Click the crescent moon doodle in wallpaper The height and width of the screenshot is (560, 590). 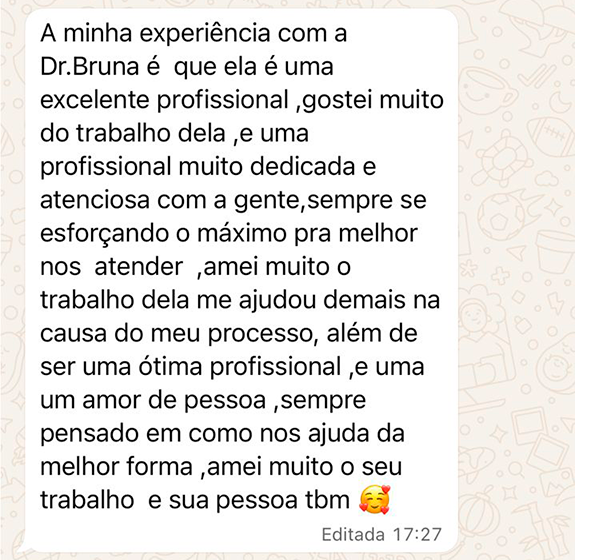561,102
